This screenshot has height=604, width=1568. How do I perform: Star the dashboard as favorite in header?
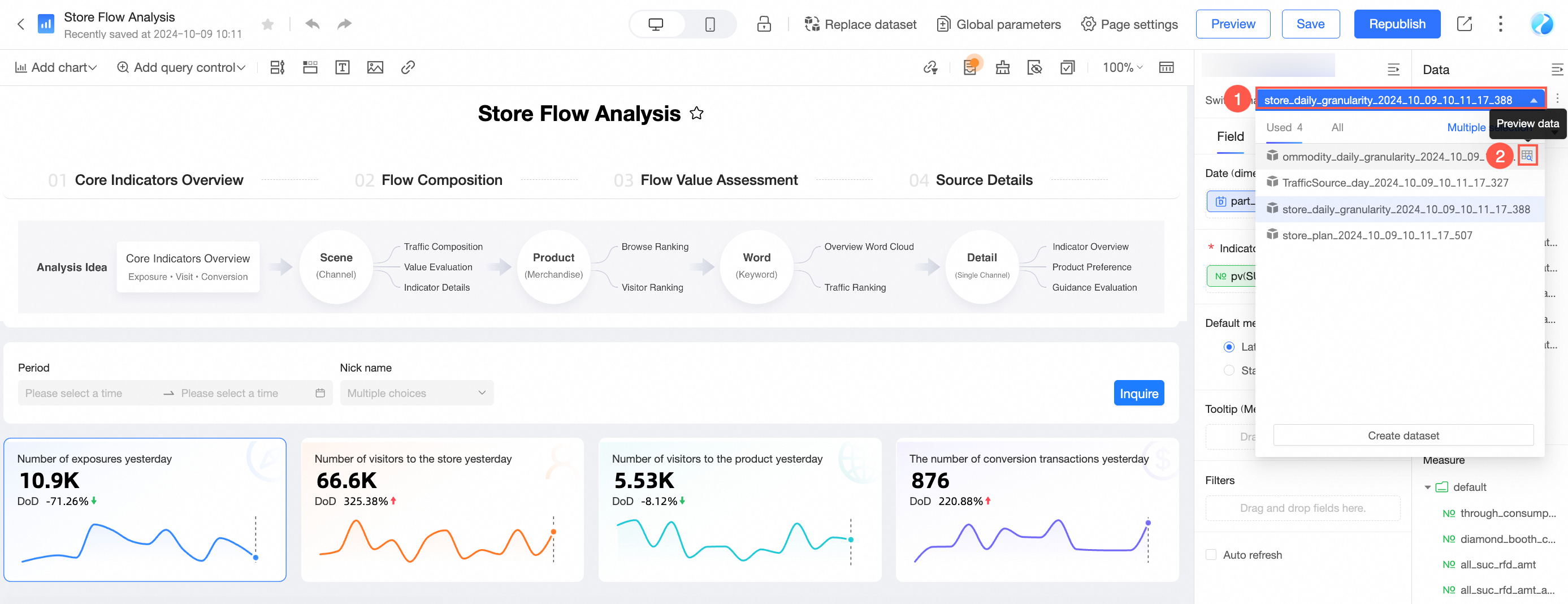click(267, 24)
